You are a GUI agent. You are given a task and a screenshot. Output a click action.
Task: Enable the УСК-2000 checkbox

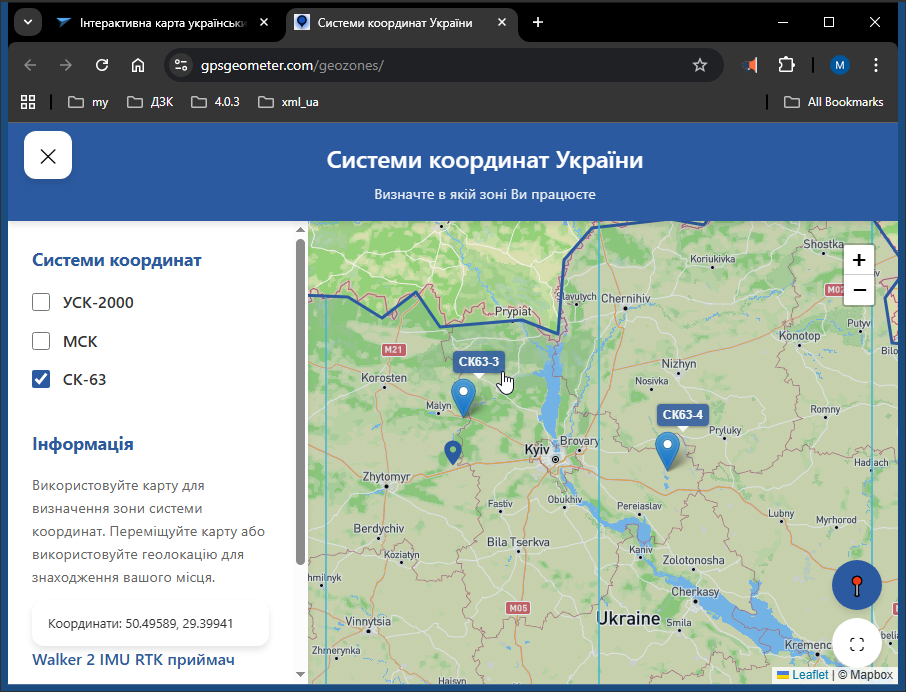point(40,301)
